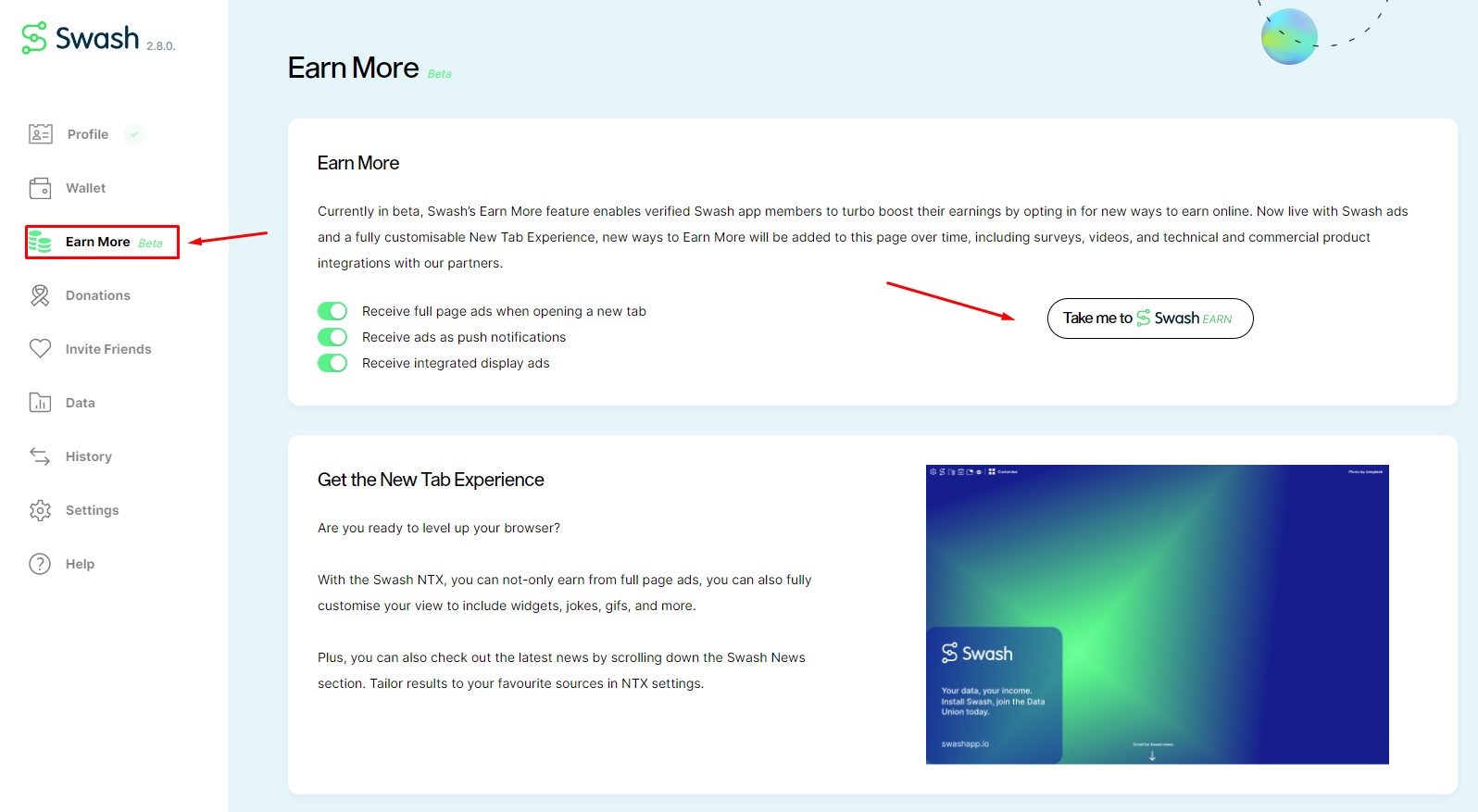This screenshot has width=1478, height=812.
Task: Click the Profile card icon
Action: 40,134
